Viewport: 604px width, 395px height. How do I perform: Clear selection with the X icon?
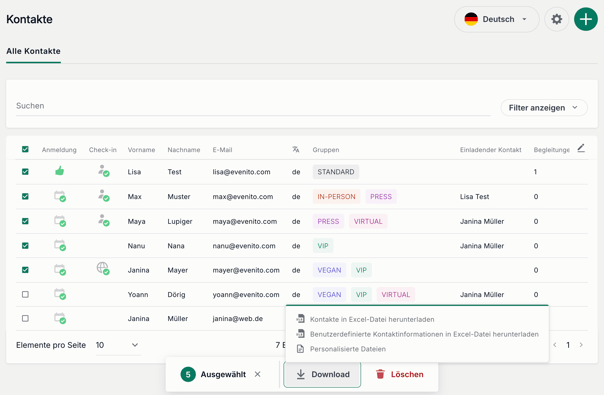257,374
